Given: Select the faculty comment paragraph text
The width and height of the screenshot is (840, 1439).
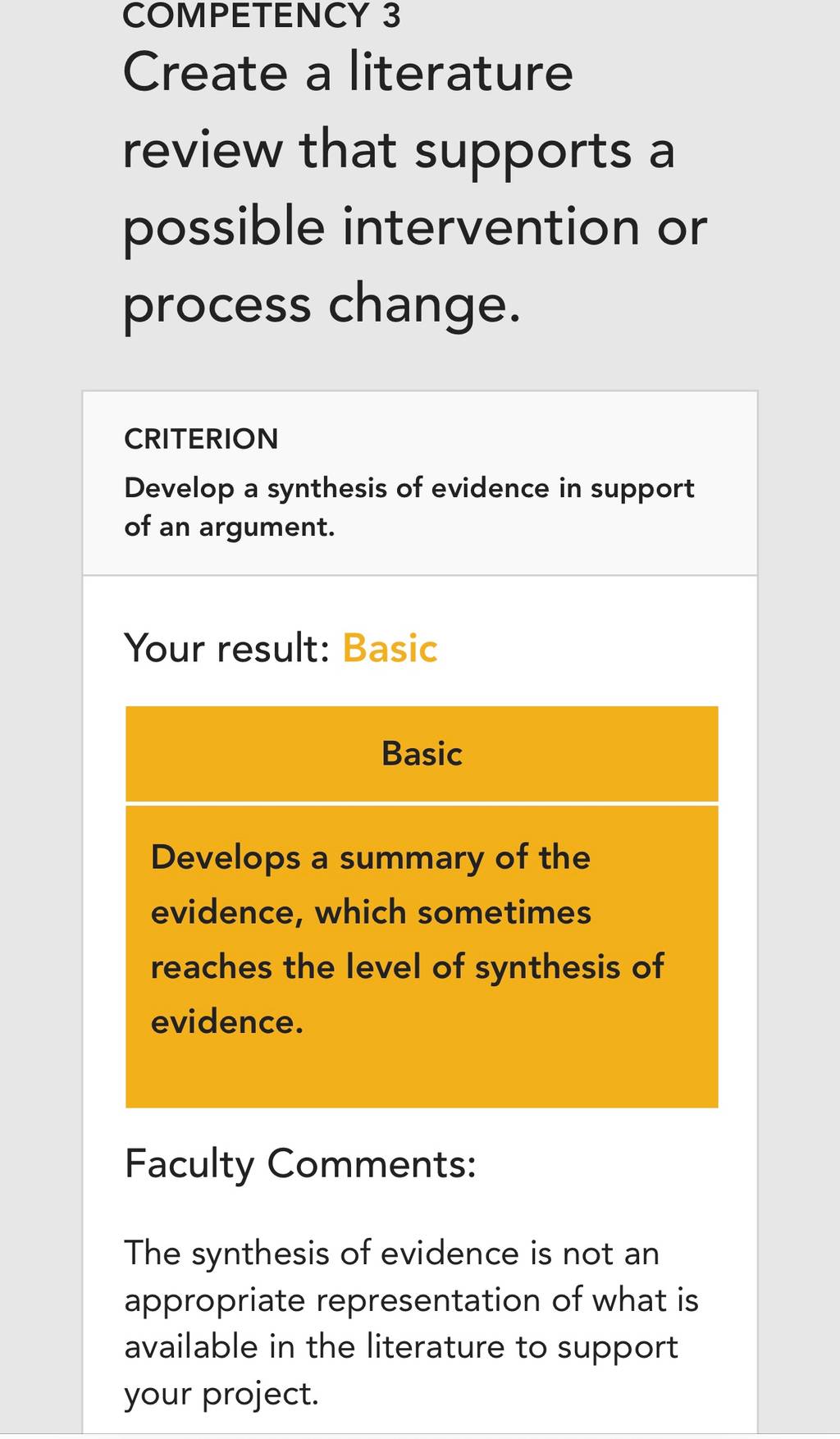Looking at the screenshot, I should point(411,1323).
